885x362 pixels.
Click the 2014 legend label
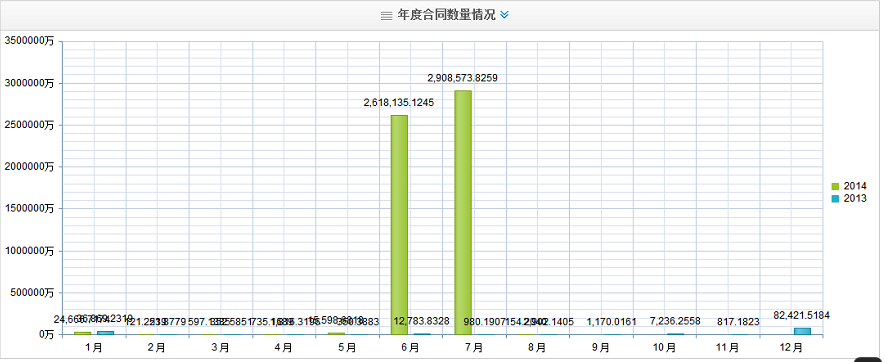(x=855, y=186)
